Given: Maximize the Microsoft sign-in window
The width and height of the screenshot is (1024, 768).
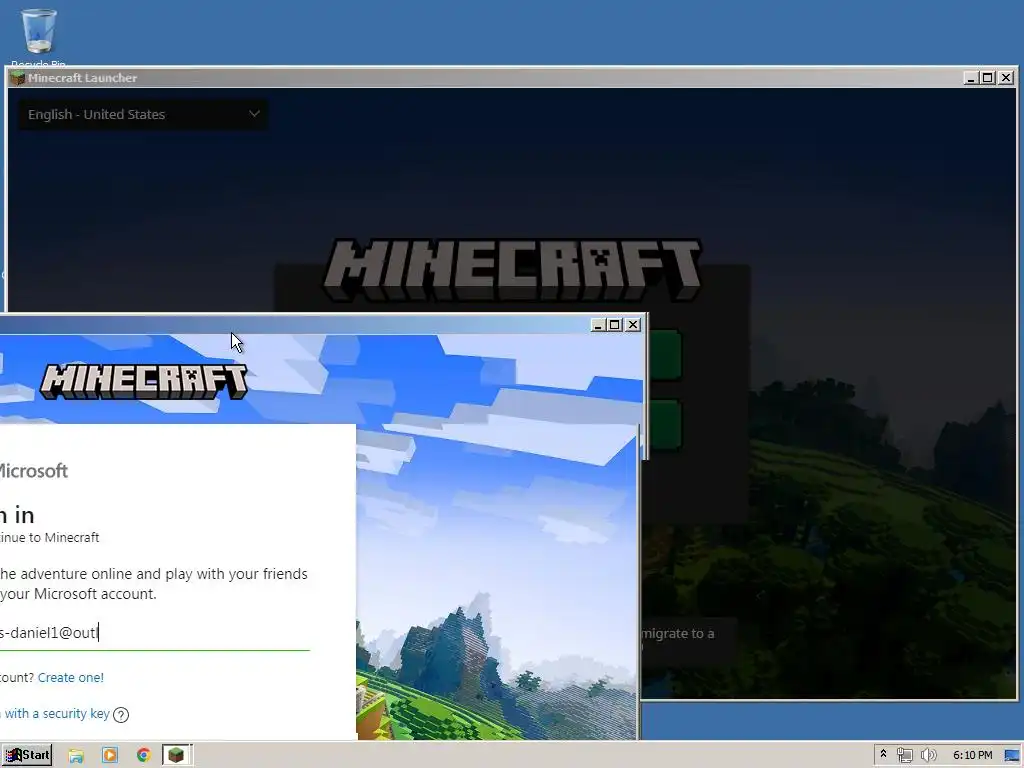Looking at the screenshot, I should point(615,325).
